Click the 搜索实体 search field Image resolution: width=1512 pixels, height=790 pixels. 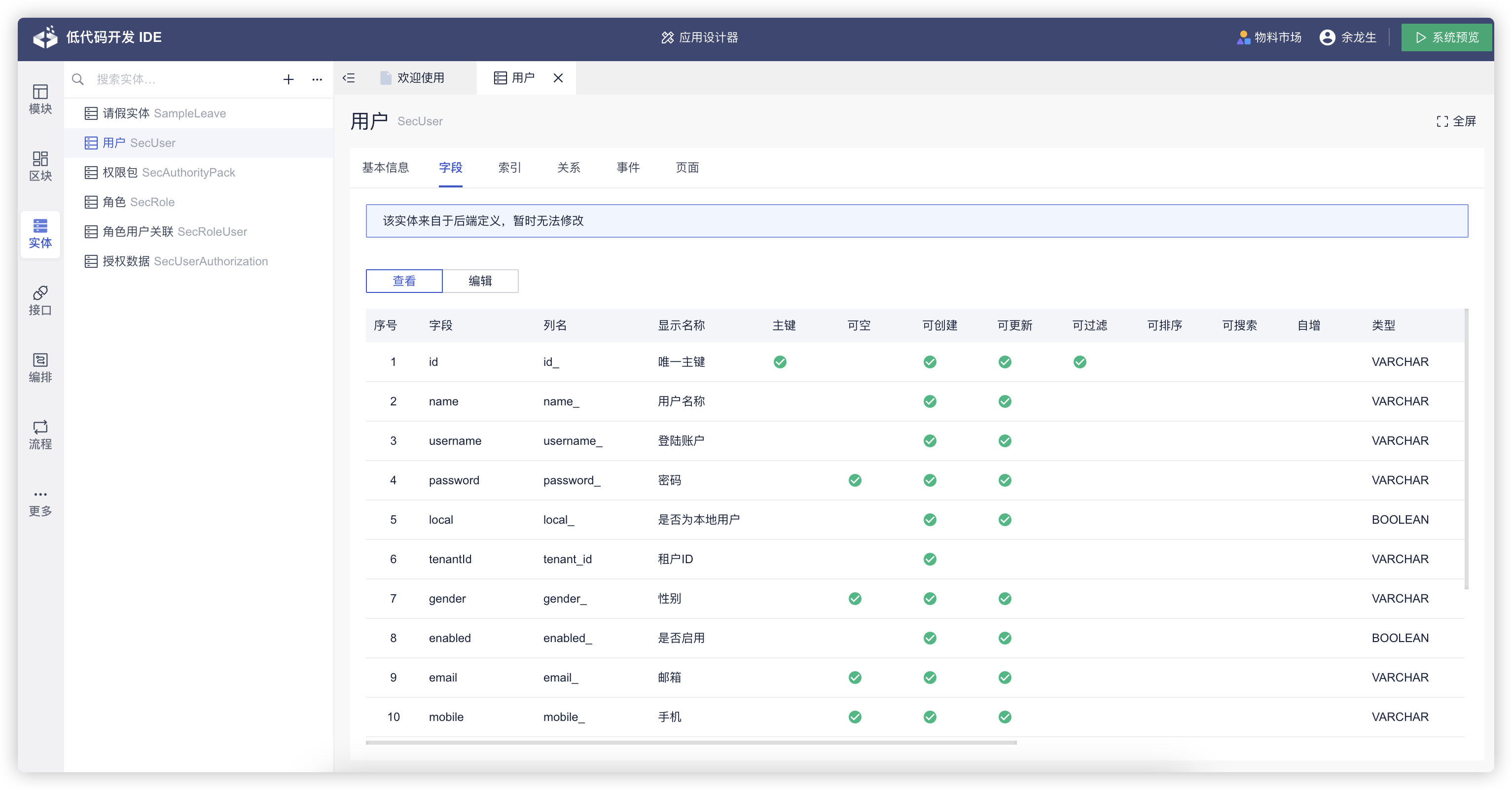[x=182, y=79]
